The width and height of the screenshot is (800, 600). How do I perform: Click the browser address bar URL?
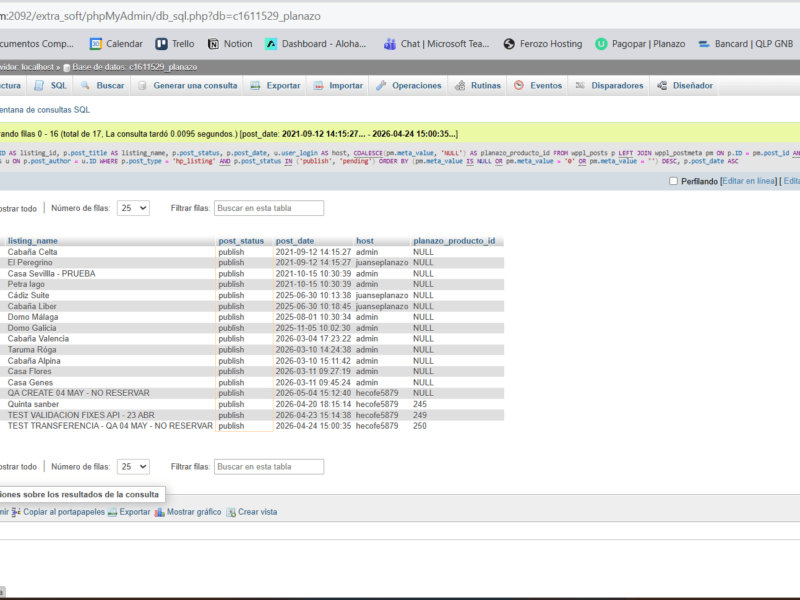click(x=160, y=16)
